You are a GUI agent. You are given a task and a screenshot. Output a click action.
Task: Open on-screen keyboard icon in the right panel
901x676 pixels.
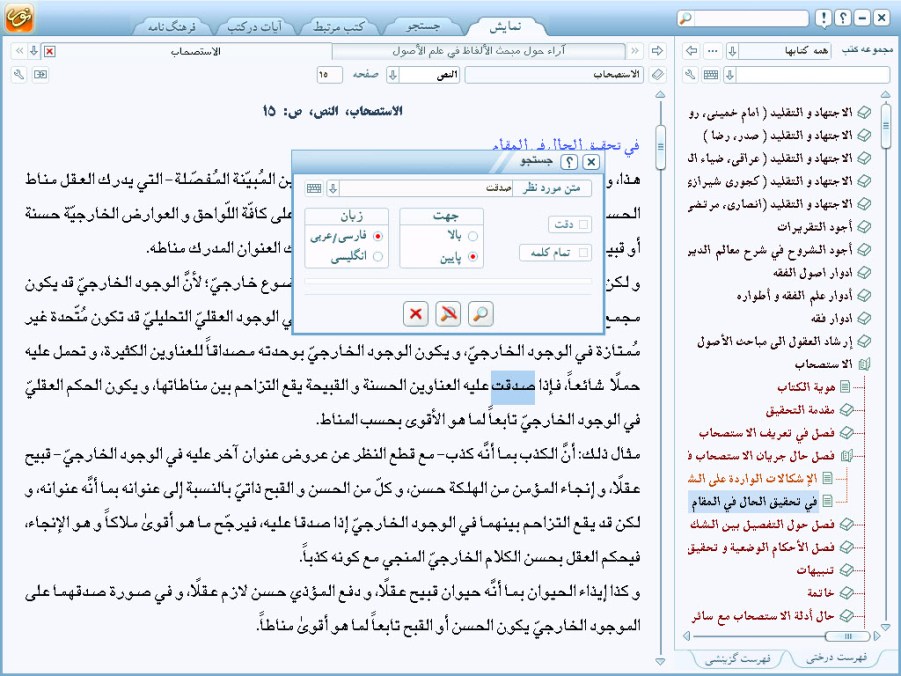[x=711, y=75]
